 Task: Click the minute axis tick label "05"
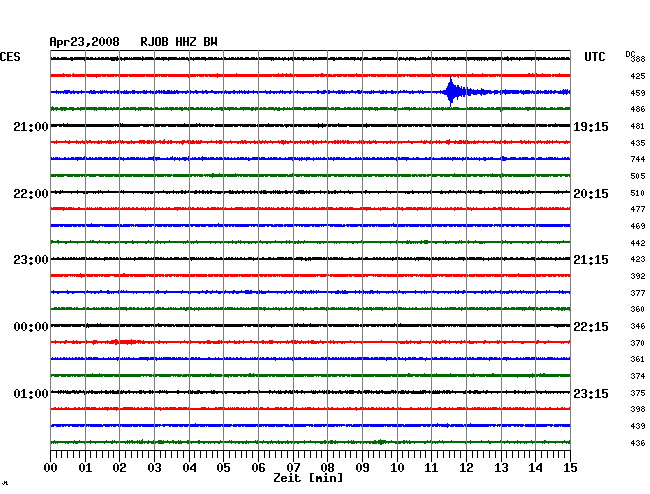pyautogui.click(x=223, y=468)
